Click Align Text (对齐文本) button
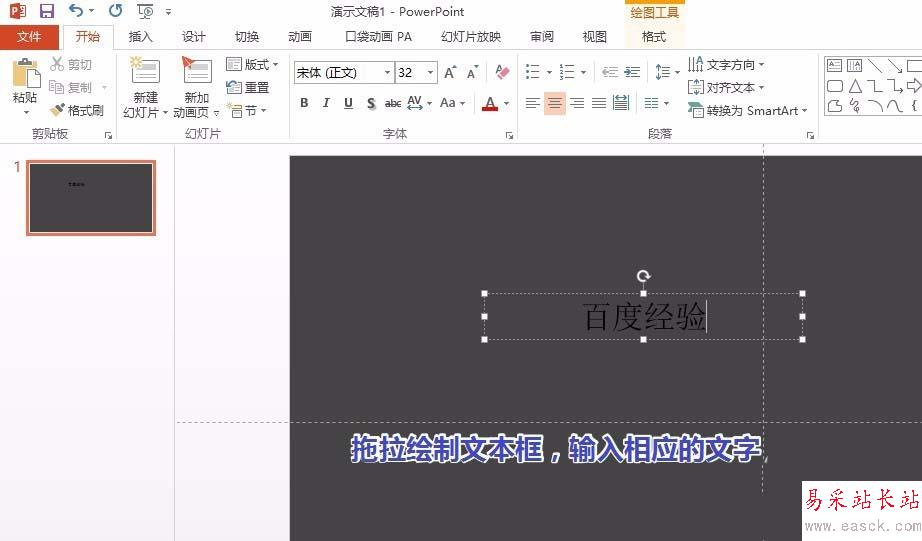This screenshot has height=541, width=922. [726, 88]
